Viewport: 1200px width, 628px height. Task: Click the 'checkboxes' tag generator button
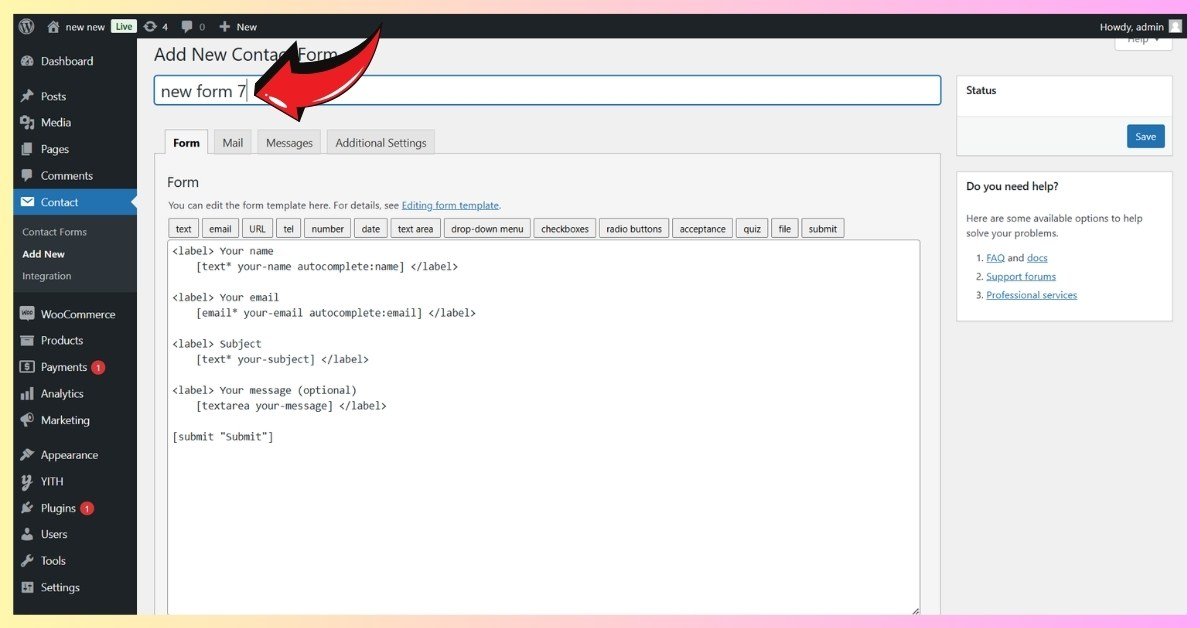(565, 229)
